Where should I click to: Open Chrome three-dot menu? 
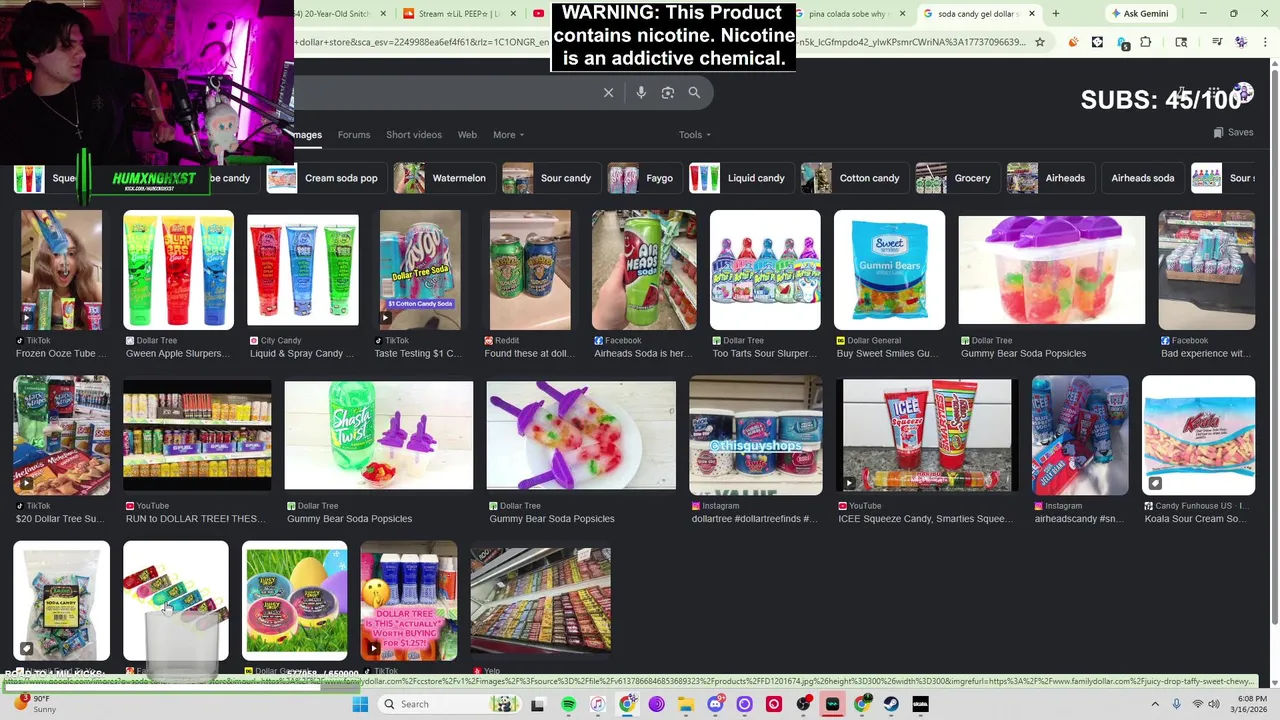tap(1266, 42)
